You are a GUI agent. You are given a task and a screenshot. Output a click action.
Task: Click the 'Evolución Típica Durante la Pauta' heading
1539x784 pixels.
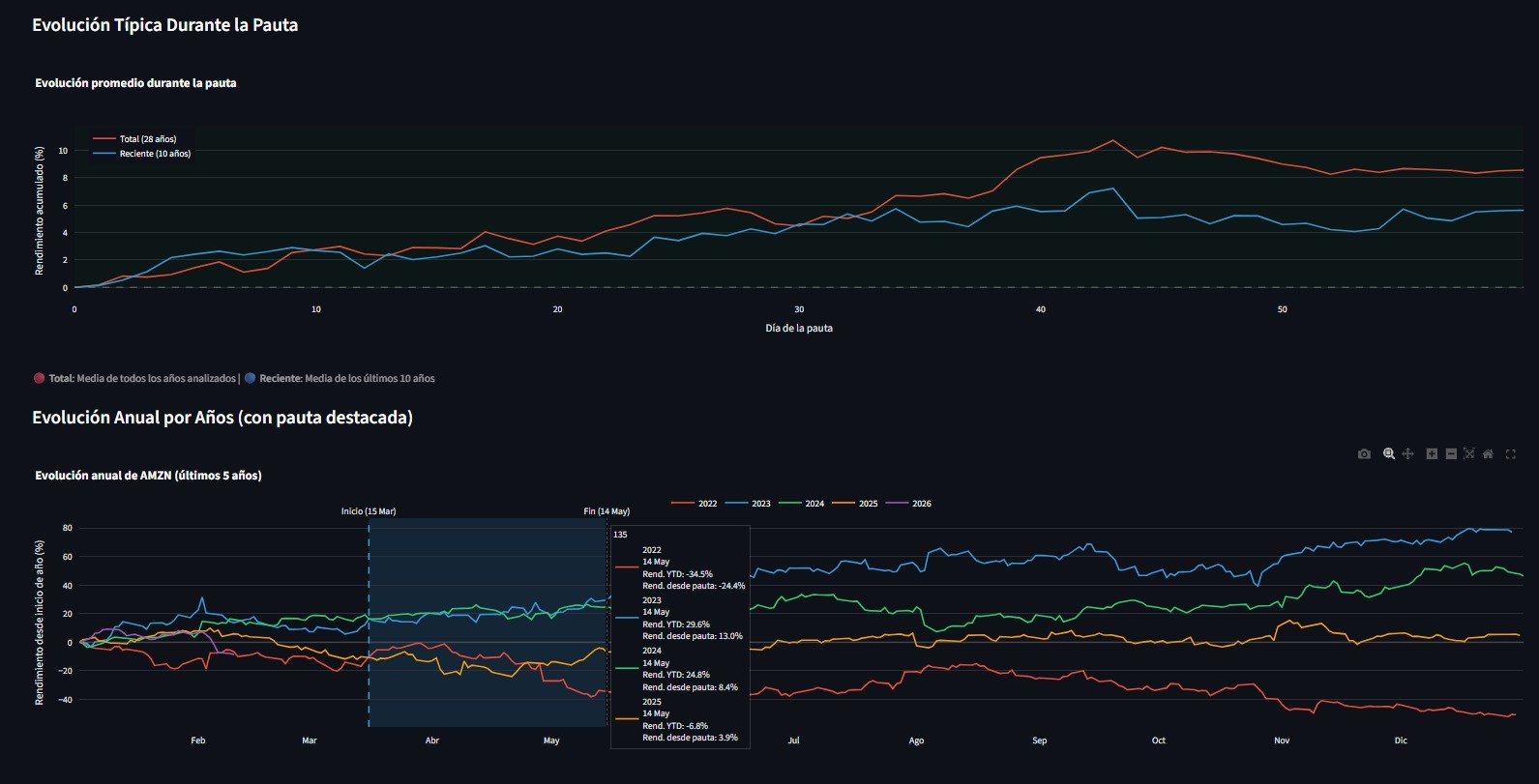point(164,25)
